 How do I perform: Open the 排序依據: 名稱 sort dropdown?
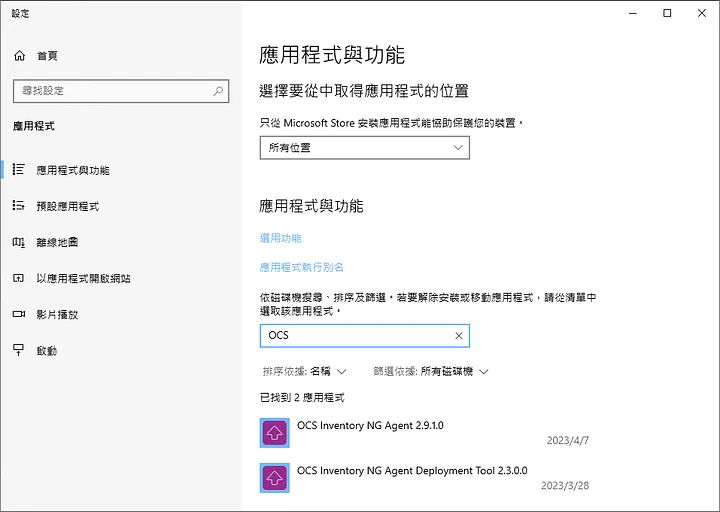click(304, 371)
